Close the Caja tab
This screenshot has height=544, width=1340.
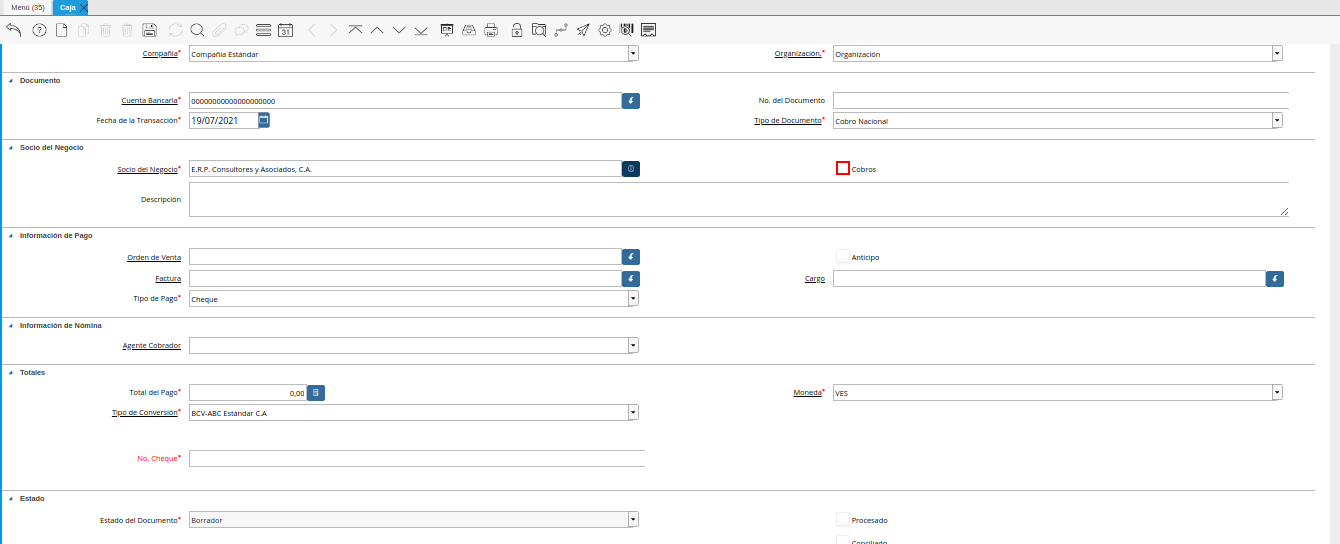pos(84,7)
